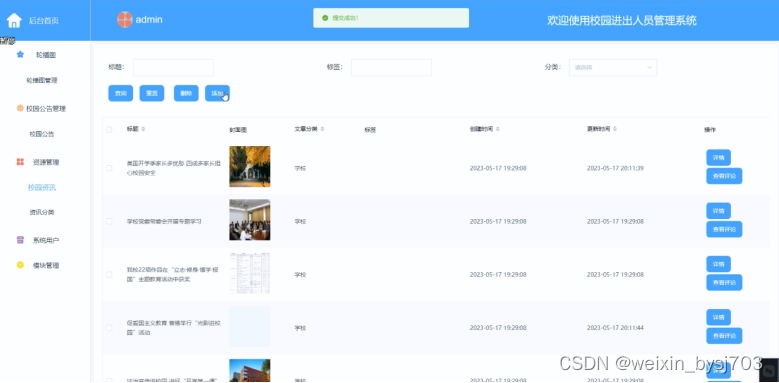The height and width of the screenshot is (383, 779).
Task: Click the red grid icon of 资源管理
Action: pyautogui.click(x=20, y=162)
